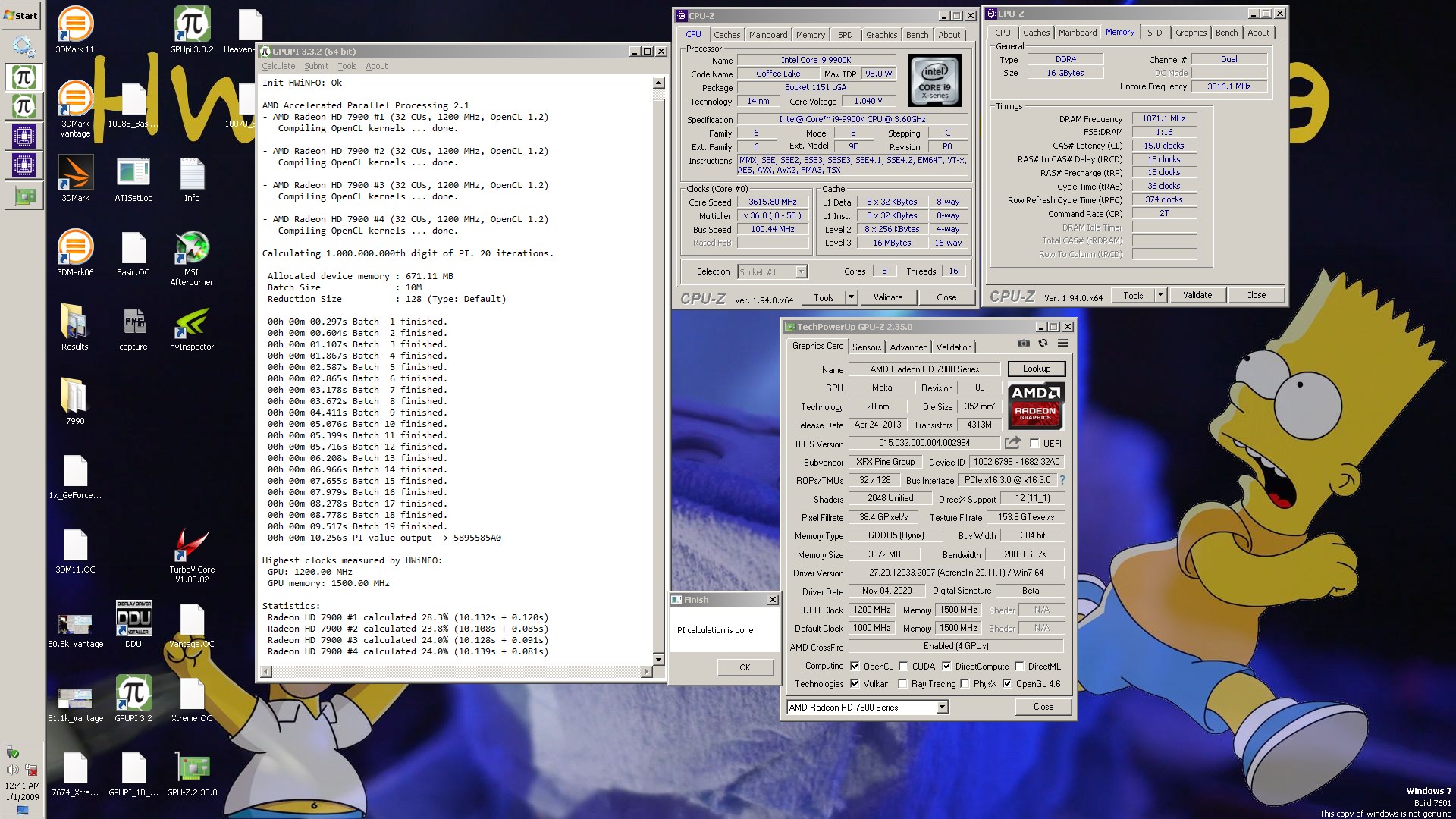Image resolution: width=1456 pixels, height=819 pixels.
Task: Open Validation tab in GPU-Z
Action: pyautogui.click(x=953, y=347)
